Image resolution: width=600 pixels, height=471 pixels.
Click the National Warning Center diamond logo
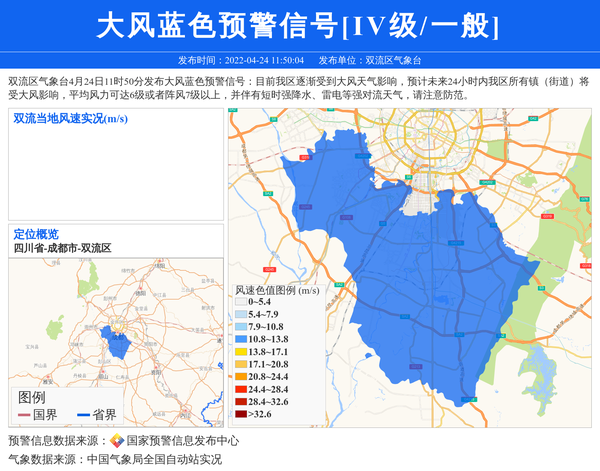pyautogui.click(x=117, y=441)
